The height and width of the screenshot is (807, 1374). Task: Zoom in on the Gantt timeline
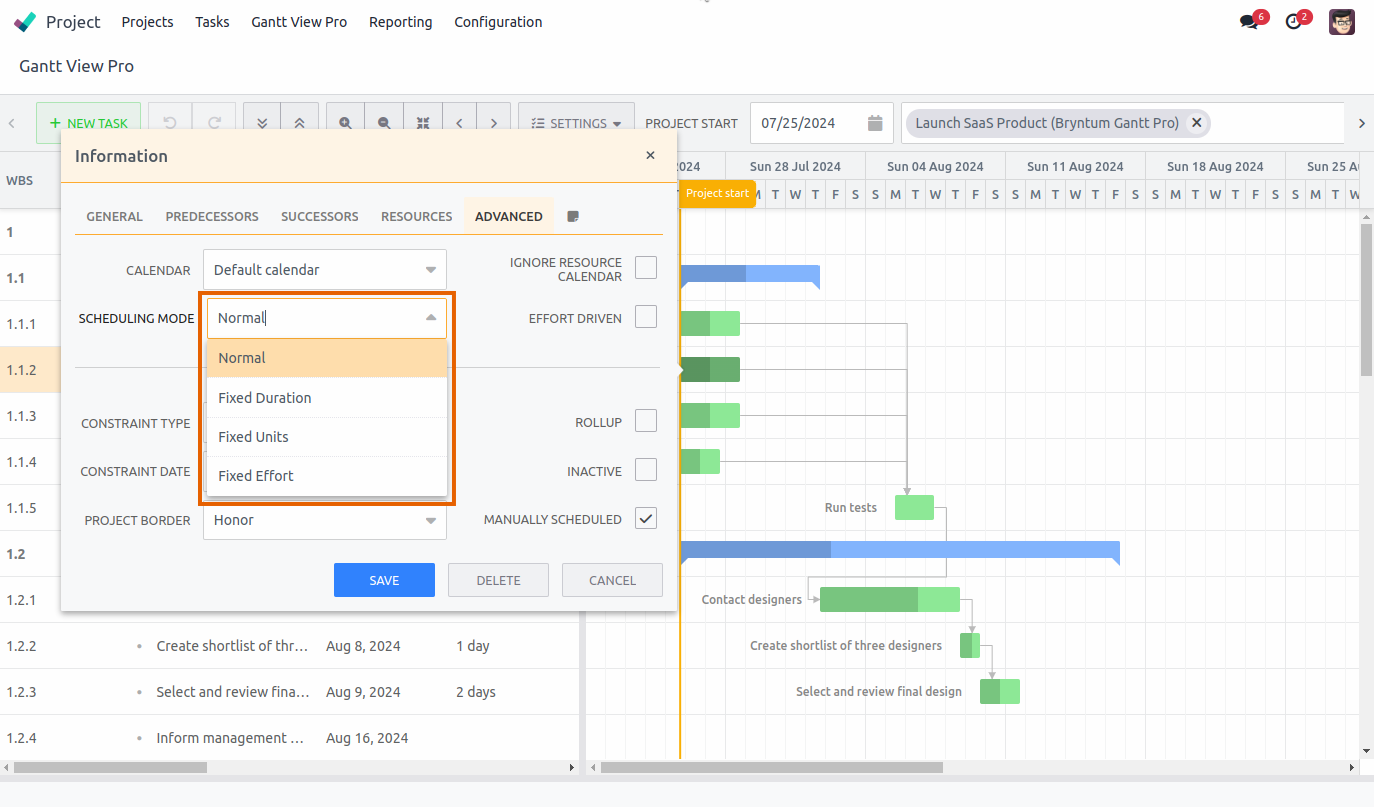[345, 122]
